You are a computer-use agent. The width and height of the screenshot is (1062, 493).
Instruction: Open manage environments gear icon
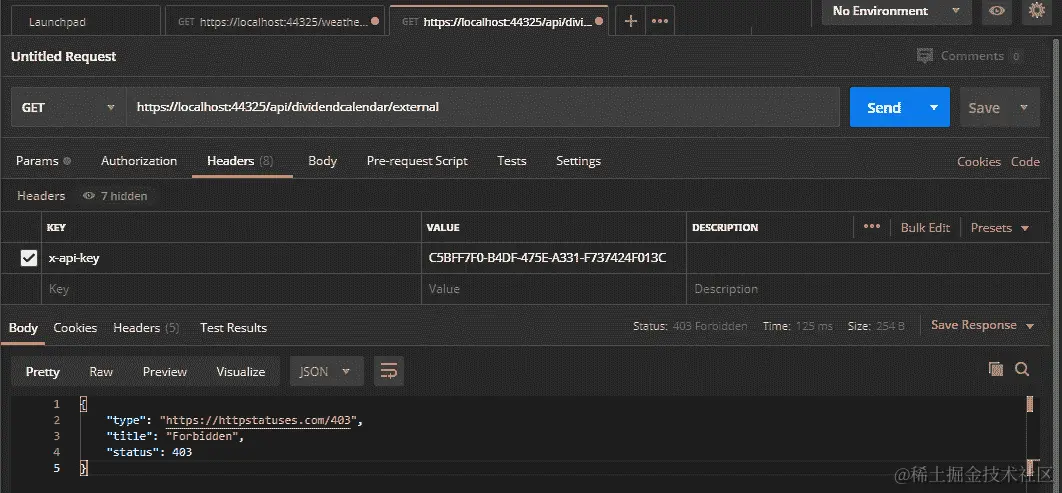point(1036,11)
